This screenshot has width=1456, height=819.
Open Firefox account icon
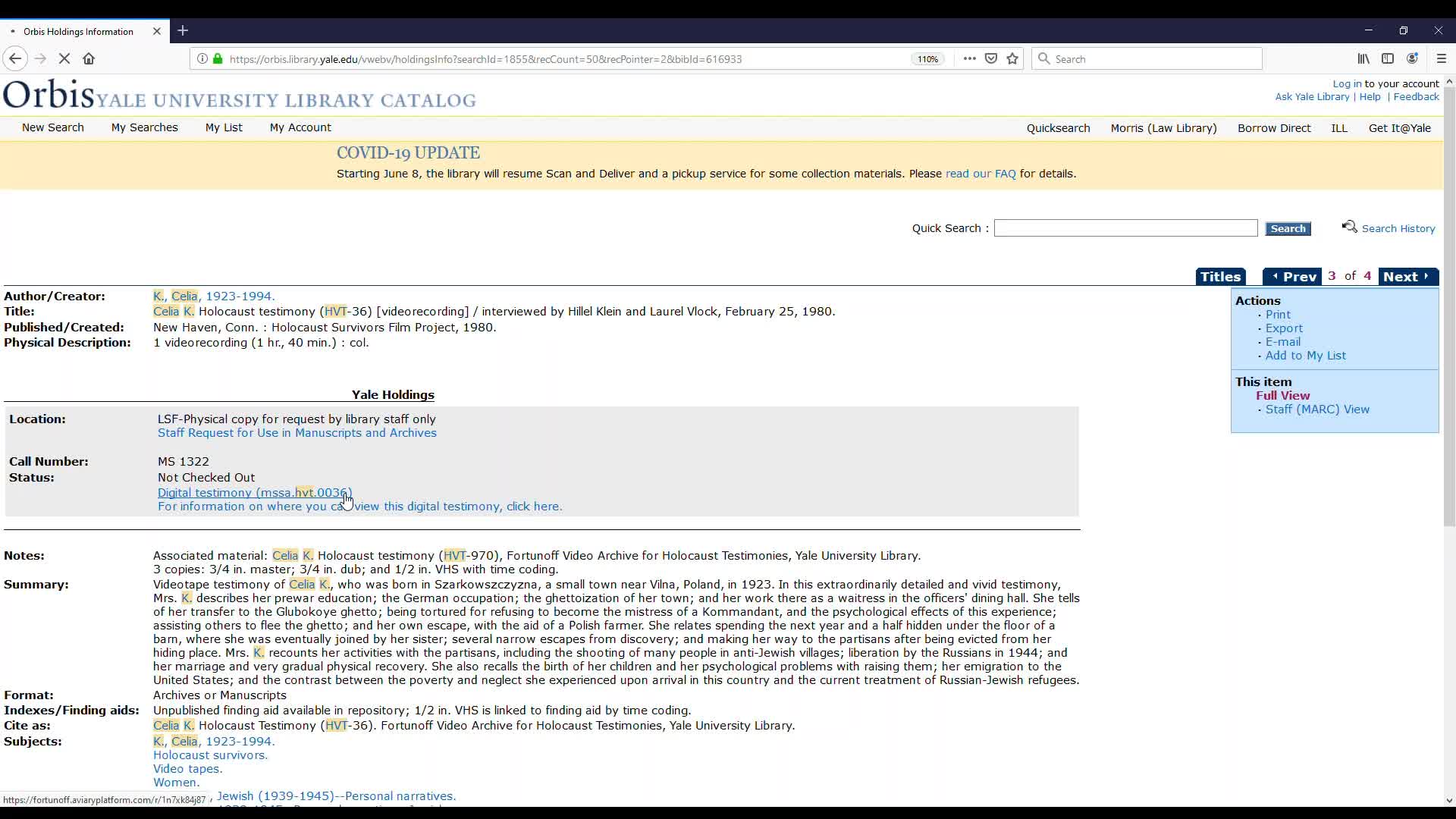(x=1412, y=58)
